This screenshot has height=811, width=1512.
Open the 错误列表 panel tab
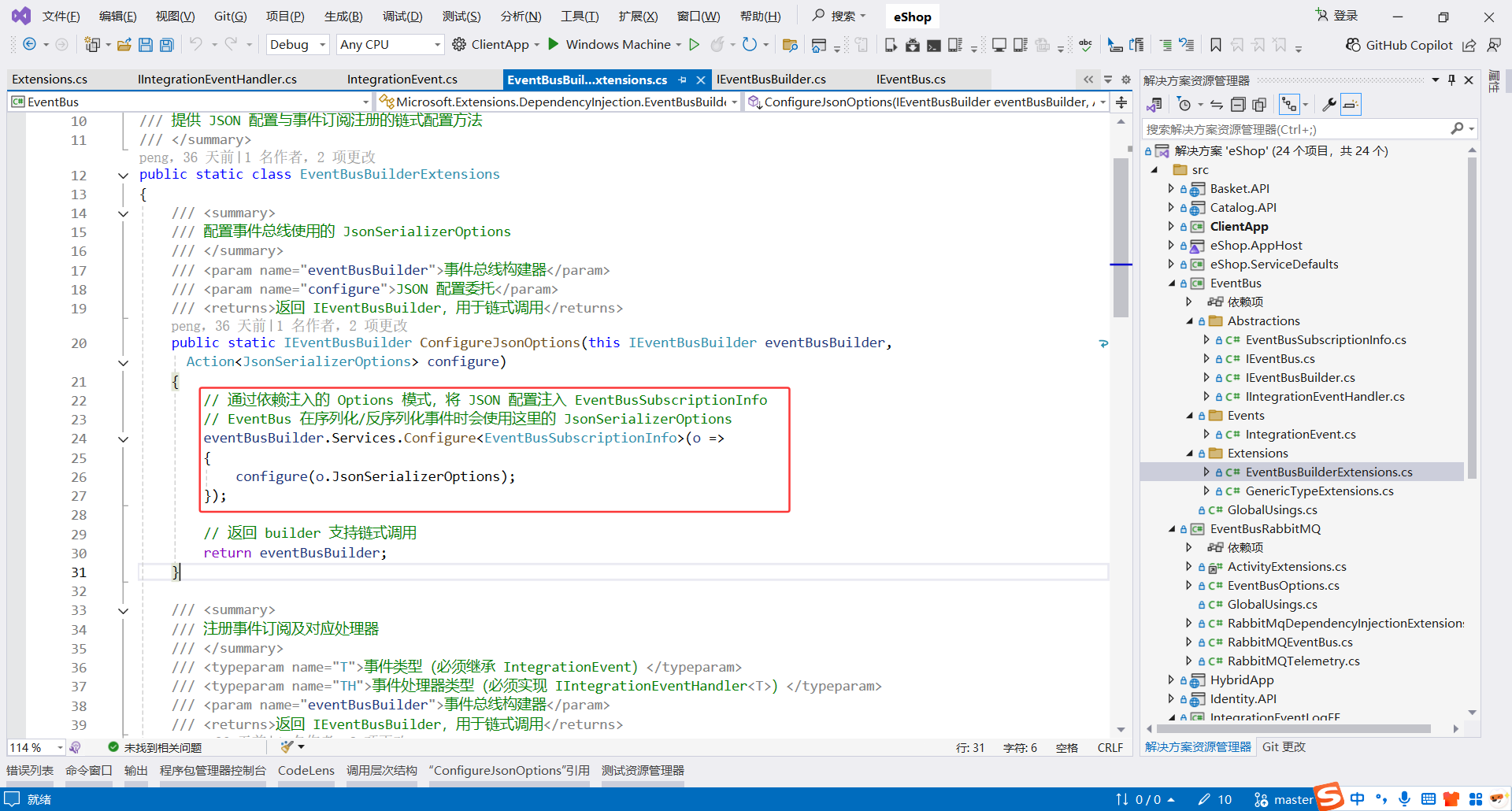pyautogui.click(x=30, y=771)
